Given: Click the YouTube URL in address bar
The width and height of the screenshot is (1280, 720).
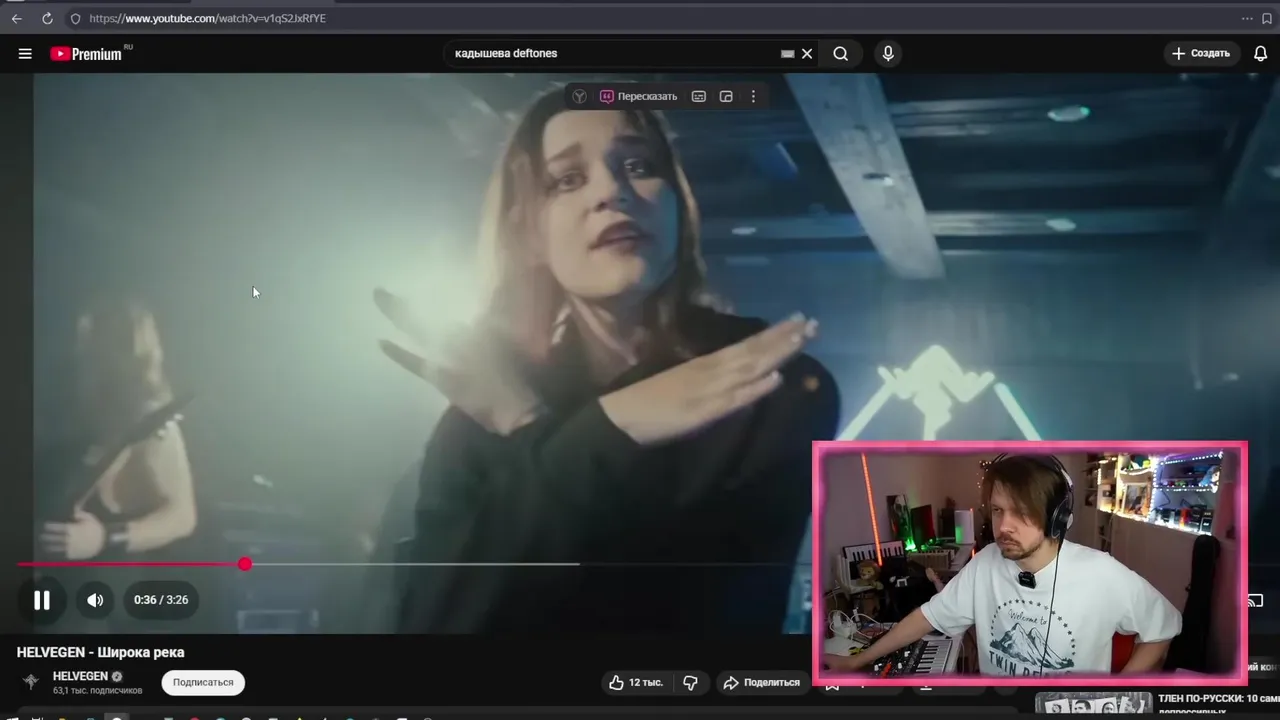Looking at the screenshot, I should click(x=207, y=18).
